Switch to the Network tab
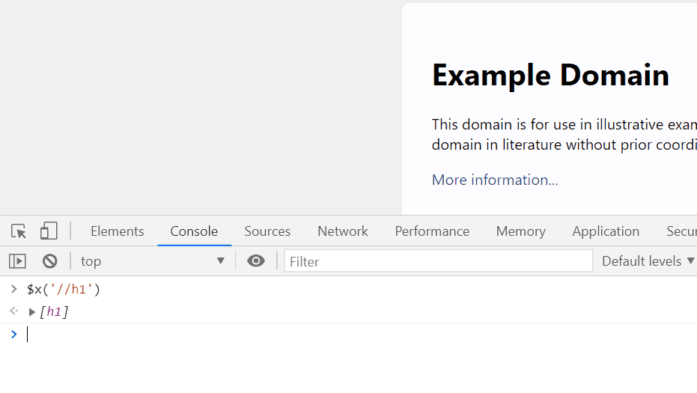The height and width of the screenshot is (393, 697). pos(343,231)
